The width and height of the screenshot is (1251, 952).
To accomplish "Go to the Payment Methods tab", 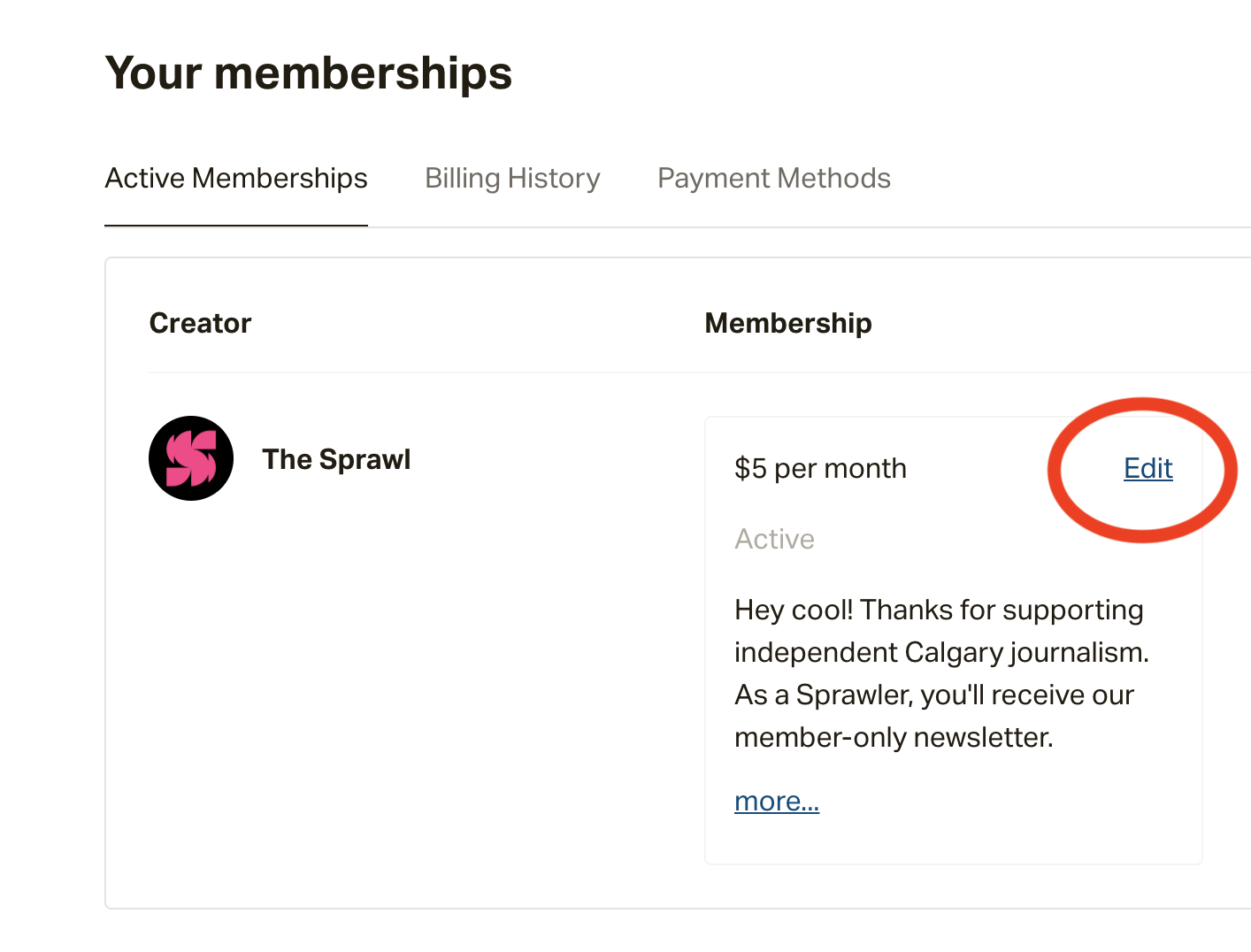I will point(774,179).
